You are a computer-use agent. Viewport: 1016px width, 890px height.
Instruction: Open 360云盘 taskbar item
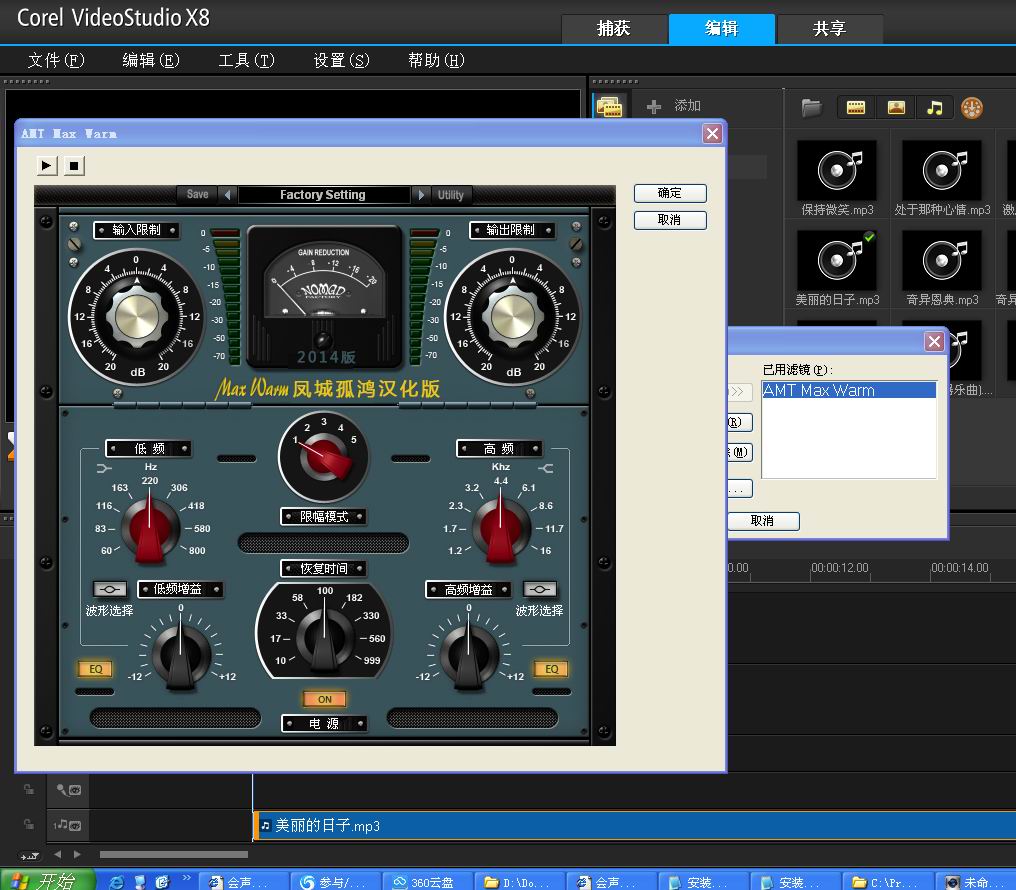(428, 882)
